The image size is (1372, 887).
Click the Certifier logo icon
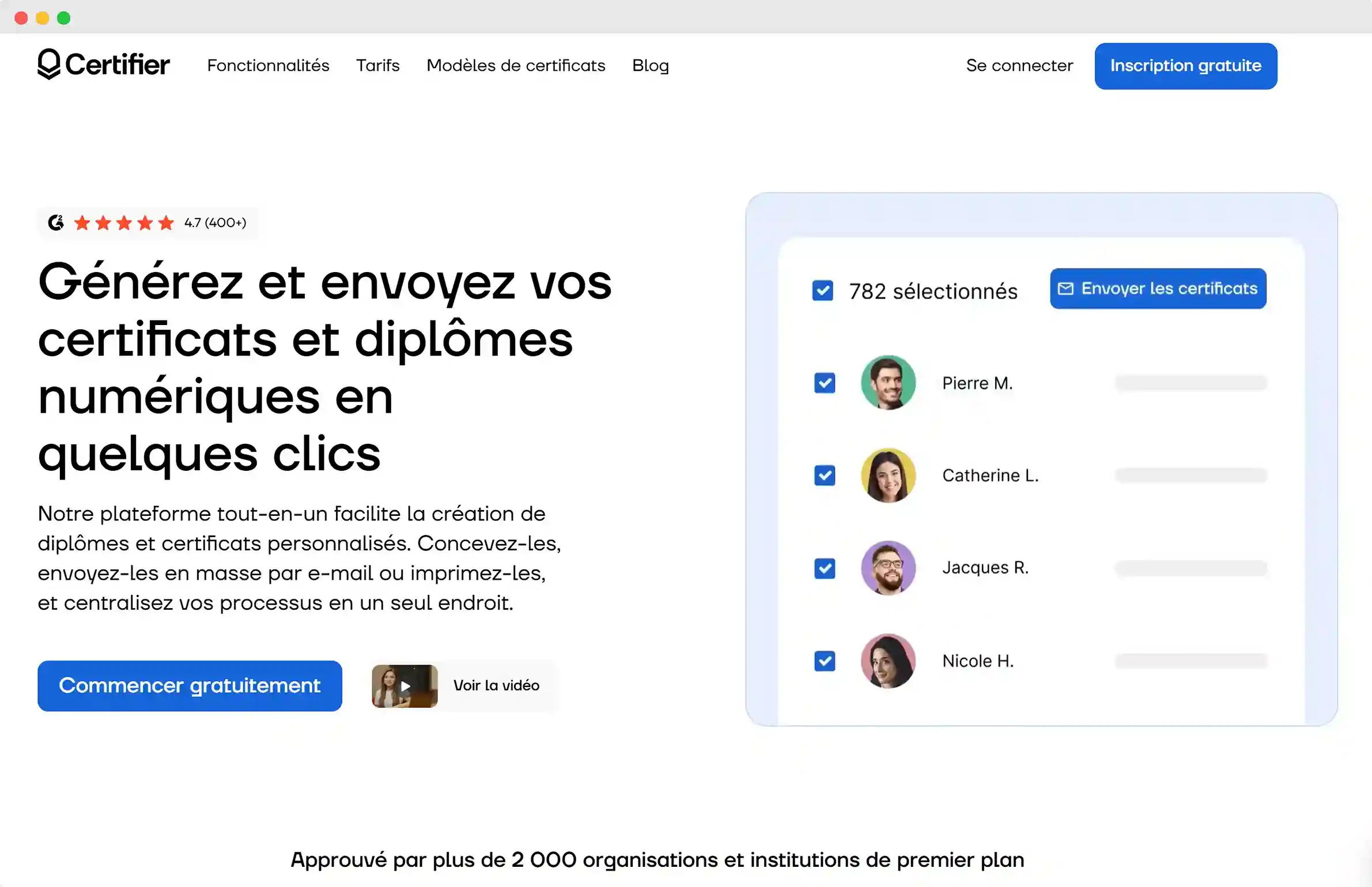[48, 65]
